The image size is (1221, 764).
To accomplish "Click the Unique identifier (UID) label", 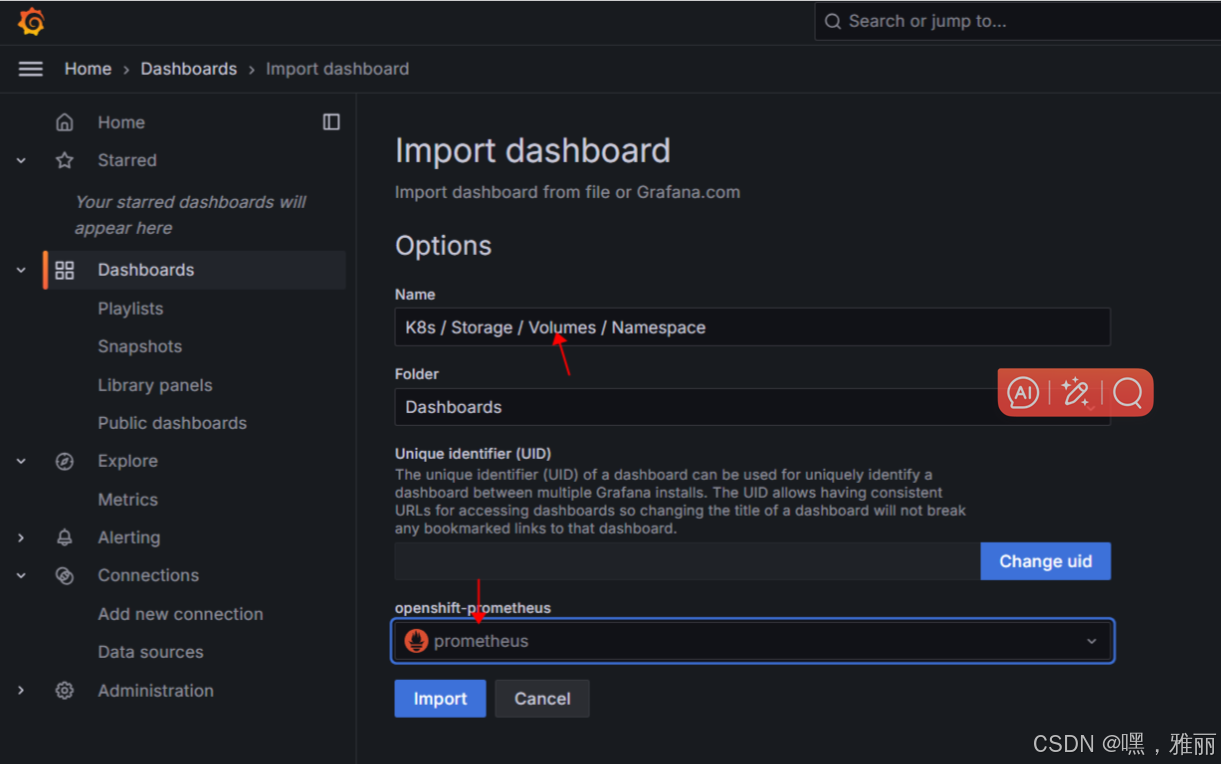I will [x=473, y=453].
